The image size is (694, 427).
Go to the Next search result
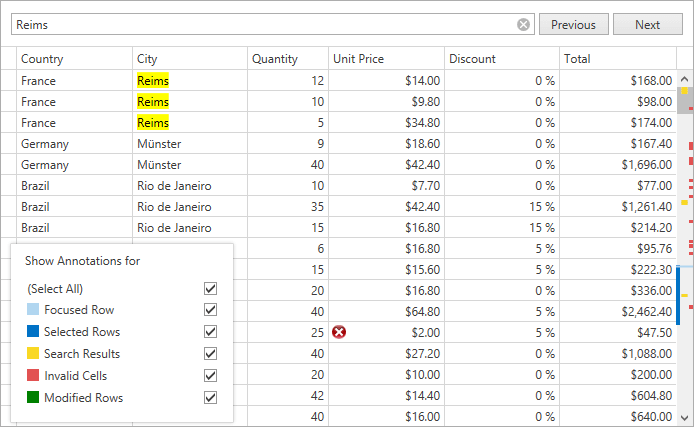tap(647, 25)
